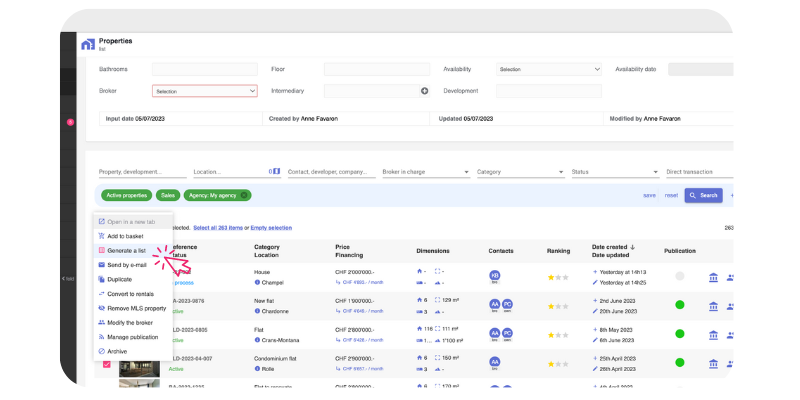Open the map icon in Location filter
800x400 pixels.
coord(277,171)
